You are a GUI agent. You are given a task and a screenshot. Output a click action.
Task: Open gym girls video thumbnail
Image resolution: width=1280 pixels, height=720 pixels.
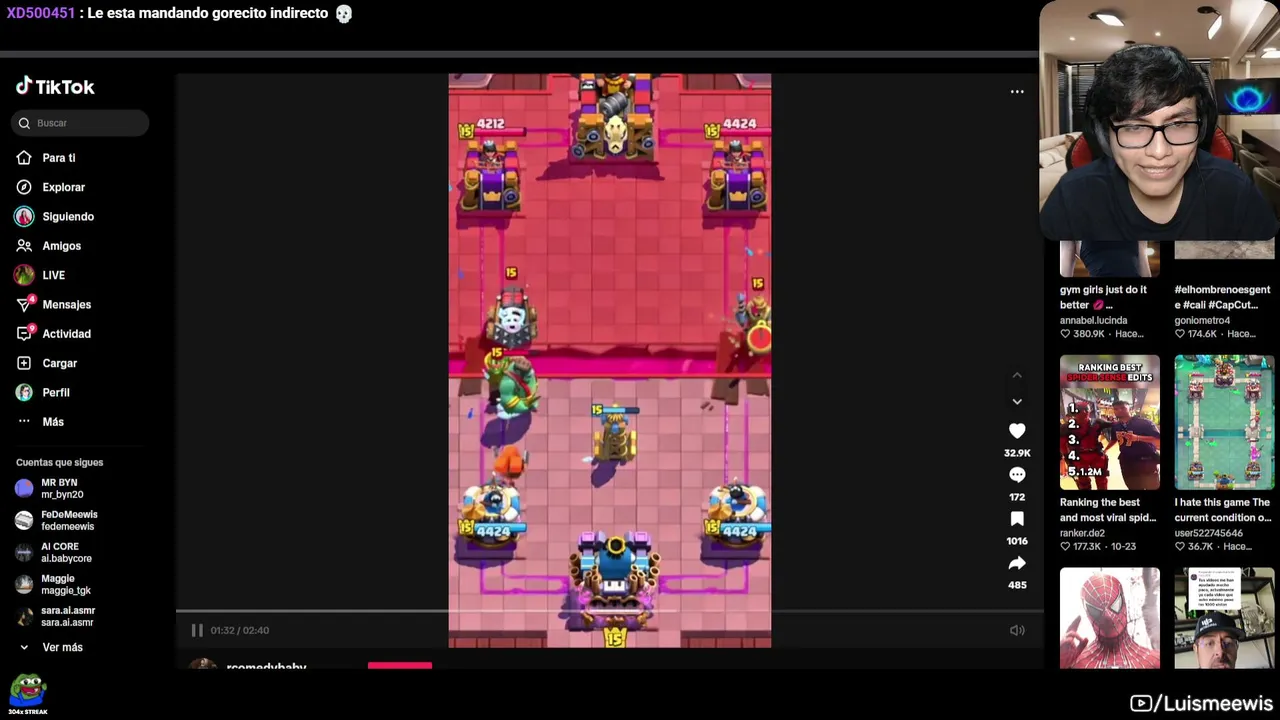1110,258
